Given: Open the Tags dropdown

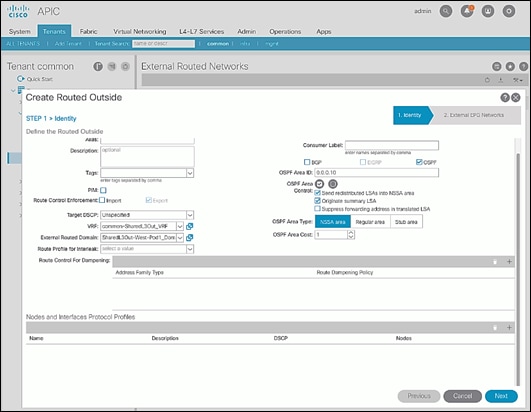Looking at the screenshot, I should tap(190, 173).
